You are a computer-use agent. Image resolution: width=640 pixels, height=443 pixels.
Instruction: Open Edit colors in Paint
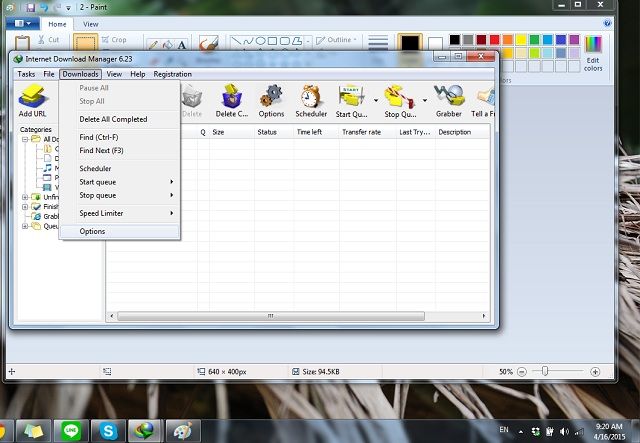pyautogui.click(x=594, y=52)
